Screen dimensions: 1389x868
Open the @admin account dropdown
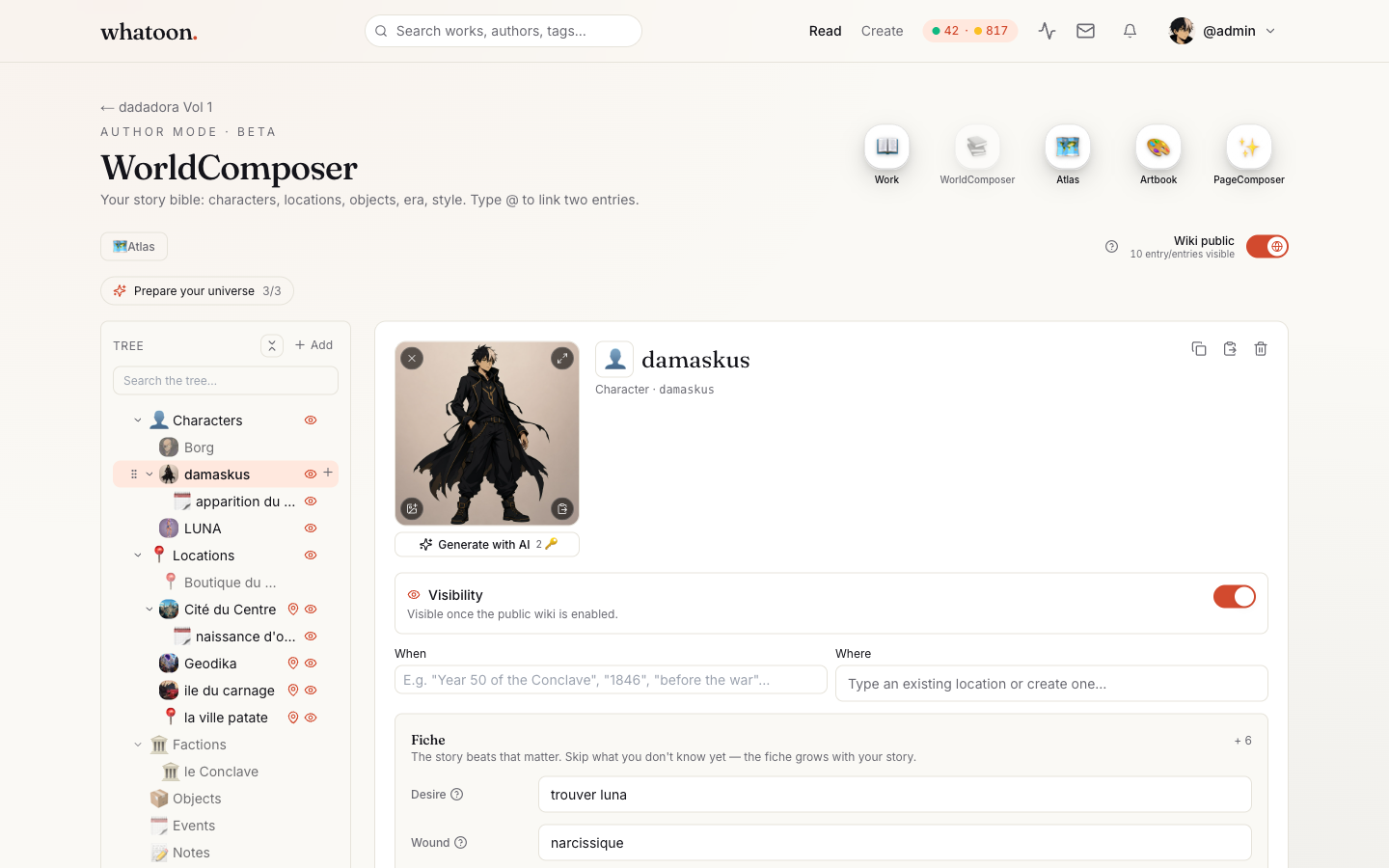1223,31
